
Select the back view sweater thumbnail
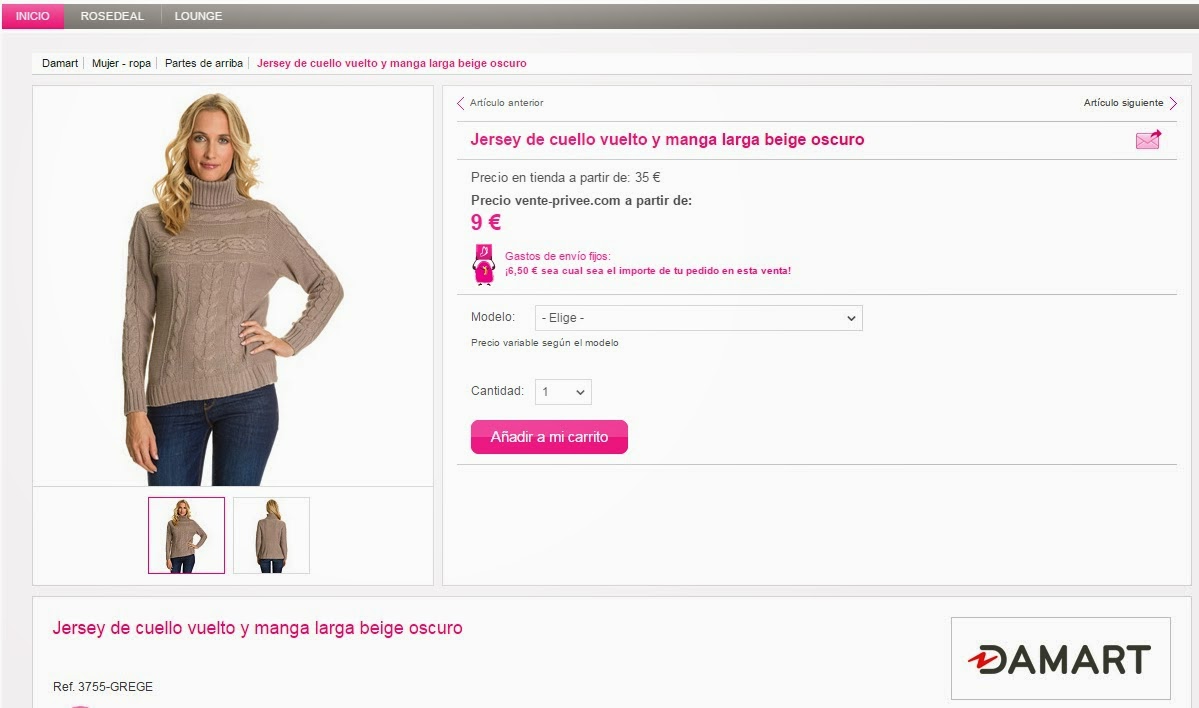pos(271,535)
